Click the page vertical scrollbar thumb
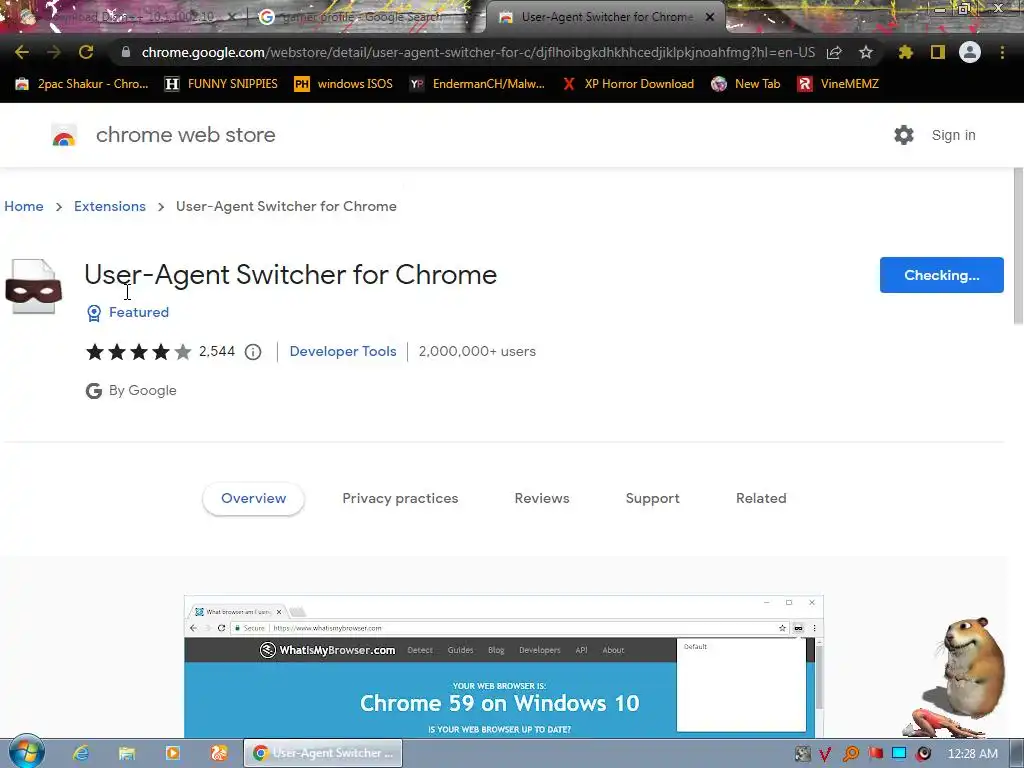This screenshot has height=768, width=1024. pos(1018,246)
